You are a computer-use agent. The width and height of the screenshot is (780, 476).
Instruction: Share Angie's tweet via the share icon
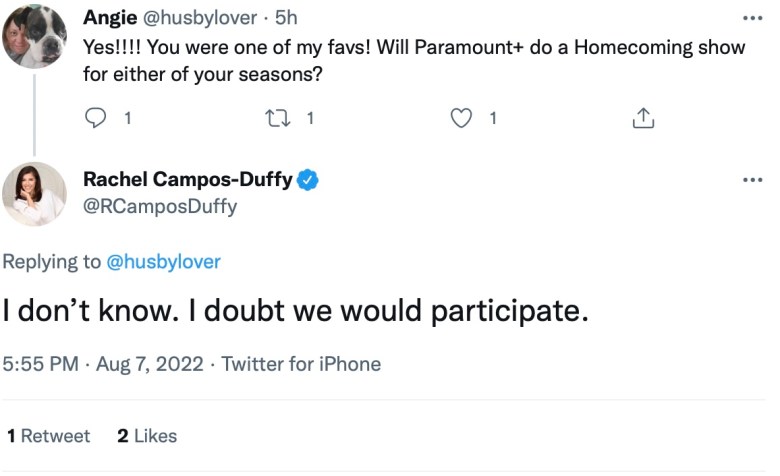(x=643, y=118)
